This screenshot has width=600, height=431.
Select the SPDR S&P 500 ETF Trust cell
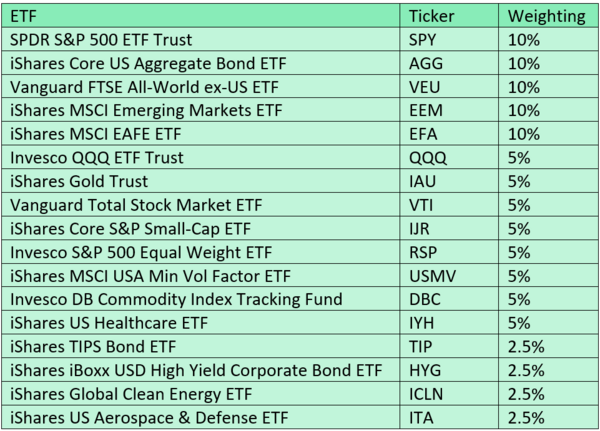point(201,39)
